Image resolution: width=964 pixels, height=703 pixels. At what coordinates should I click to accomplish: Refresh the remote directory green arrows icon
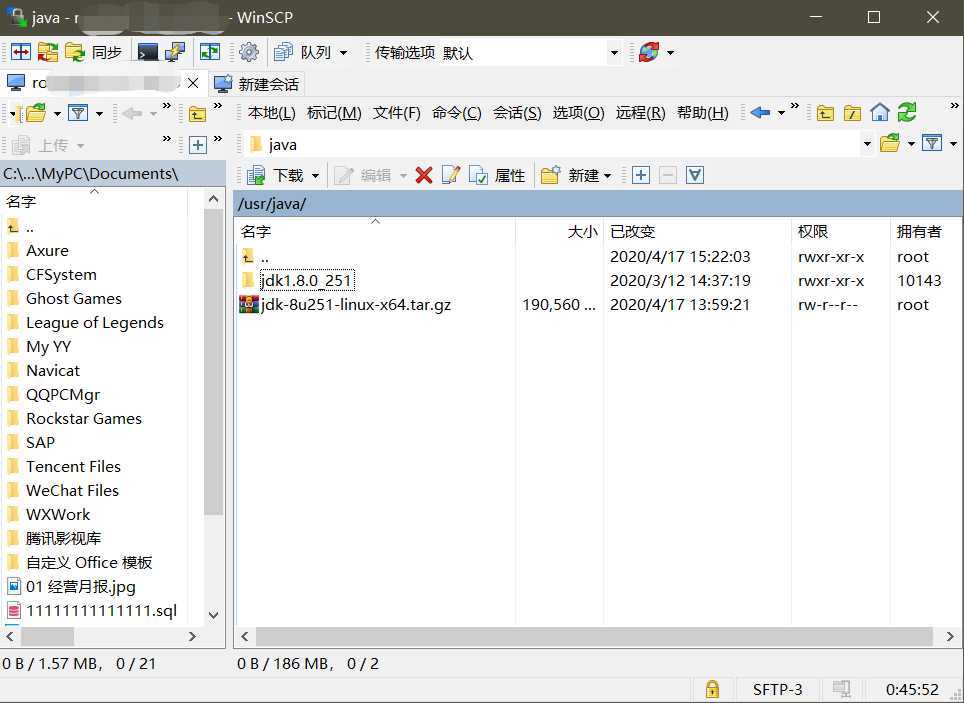(x=907, y=113)
